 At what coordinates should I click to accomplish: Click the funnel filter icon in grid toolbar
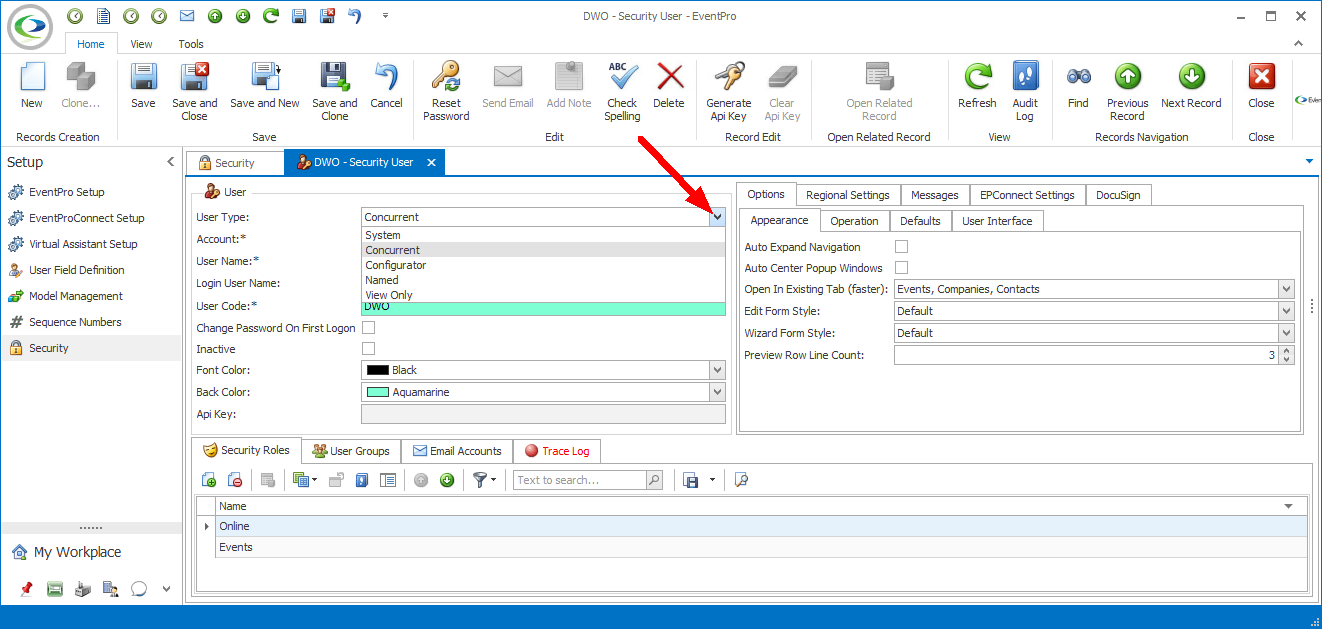481,480
